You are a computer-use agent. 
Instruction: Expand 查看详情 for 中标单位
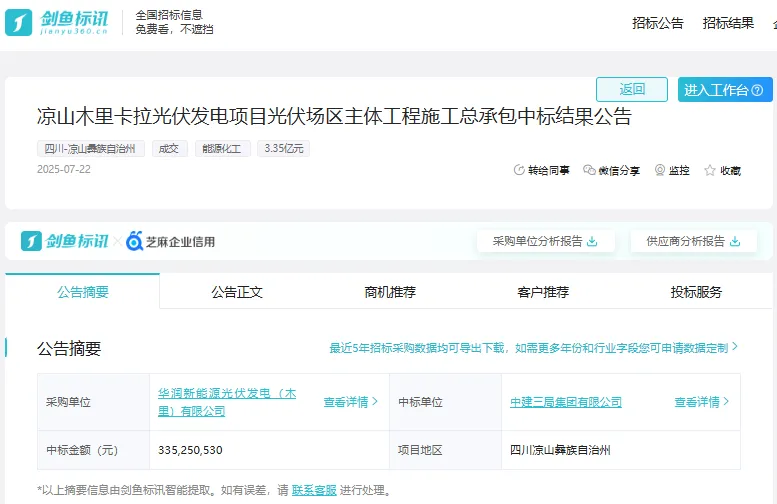click(702, 402)
